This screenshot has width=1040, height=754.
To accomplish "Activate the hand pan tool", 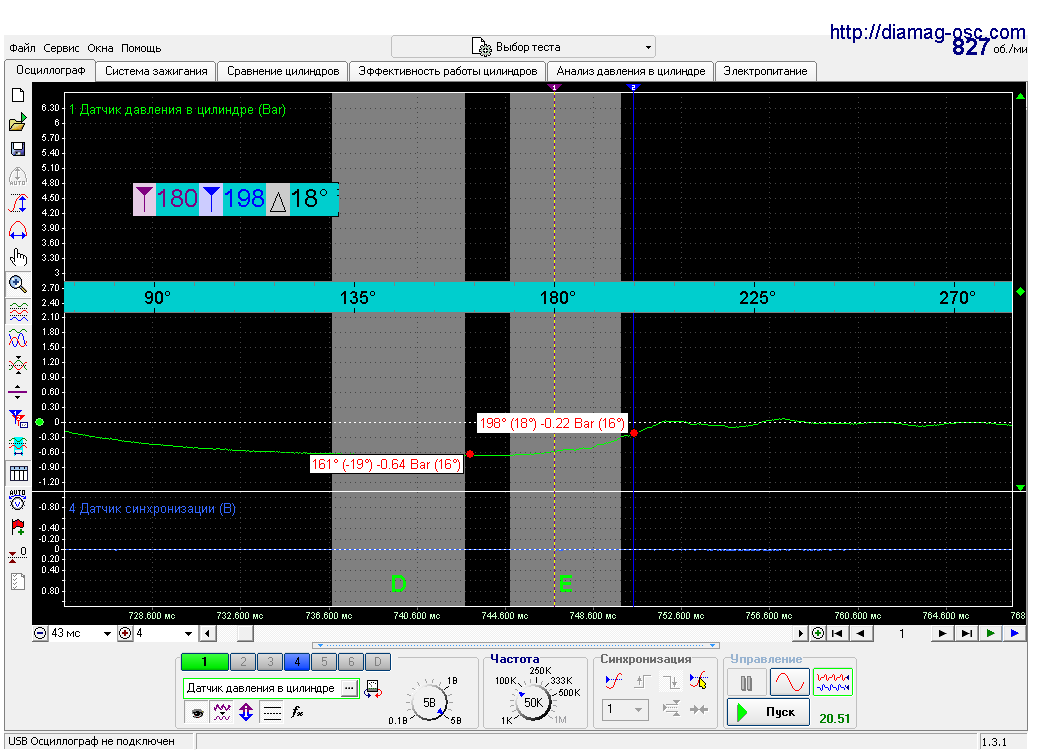I will coord(18,257).
